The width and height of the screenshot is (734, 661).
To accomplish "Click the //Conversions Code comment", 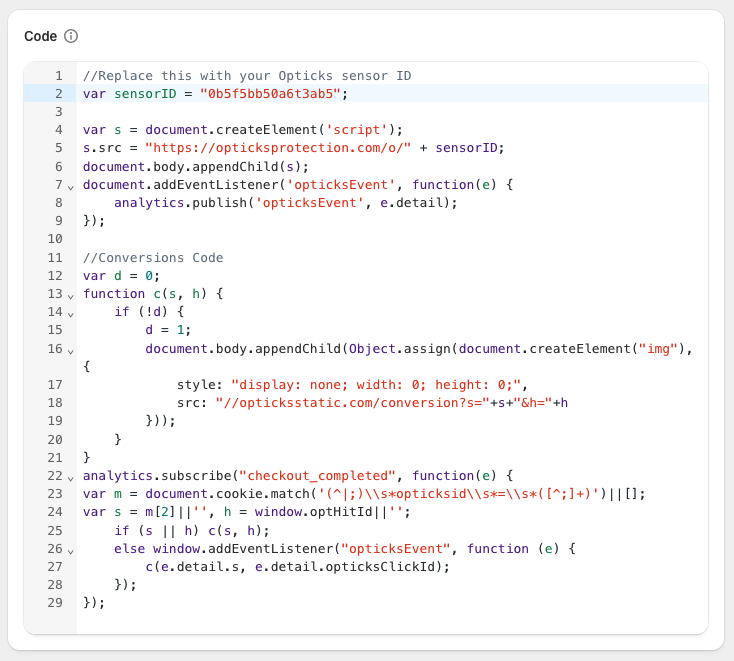I will [x=153, y=257].
